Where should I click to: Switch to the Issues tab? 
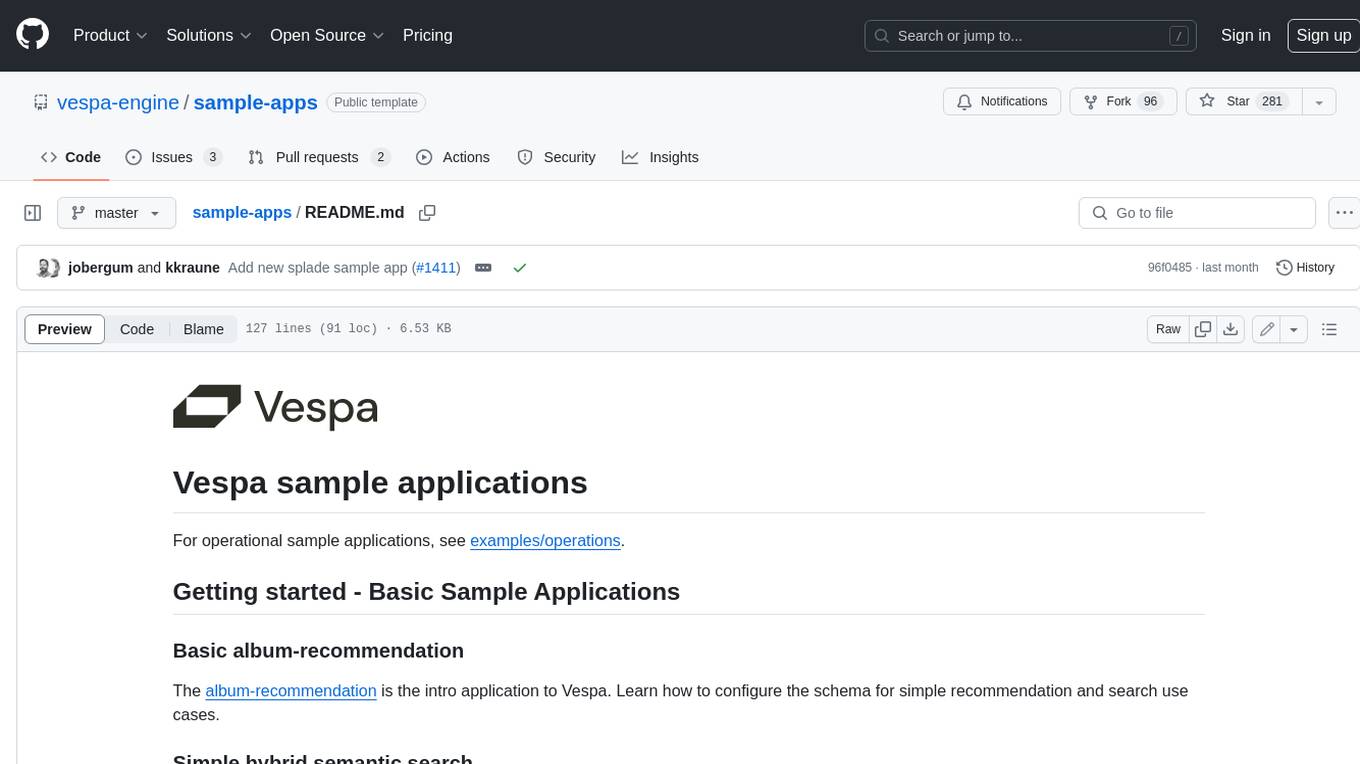[173, 157]
